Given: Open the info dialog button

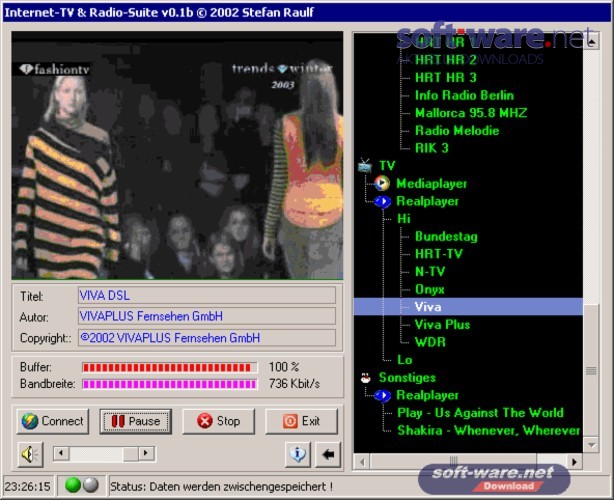Looking at the screenshot, I should 298,455.
